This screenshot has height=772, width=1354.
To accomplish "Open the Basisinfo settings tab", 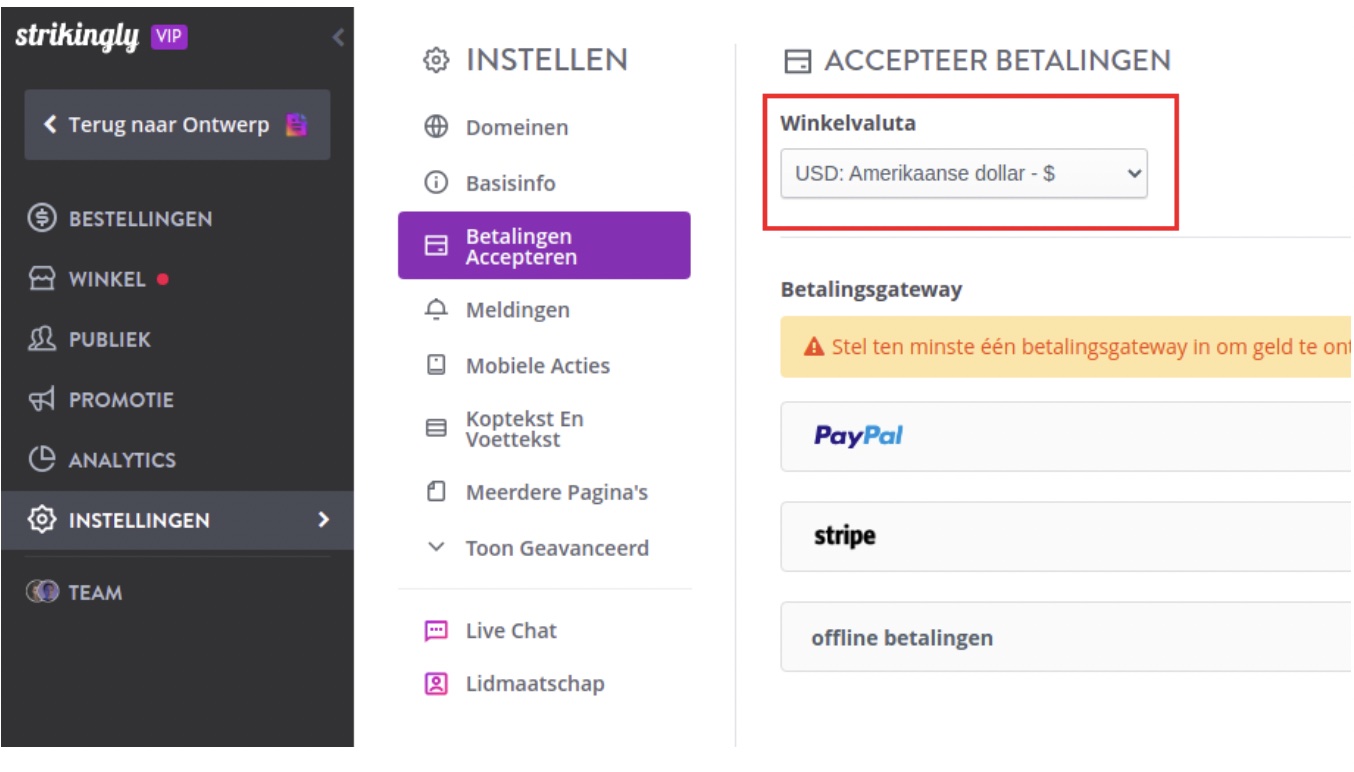I will (x=510, y=183).
